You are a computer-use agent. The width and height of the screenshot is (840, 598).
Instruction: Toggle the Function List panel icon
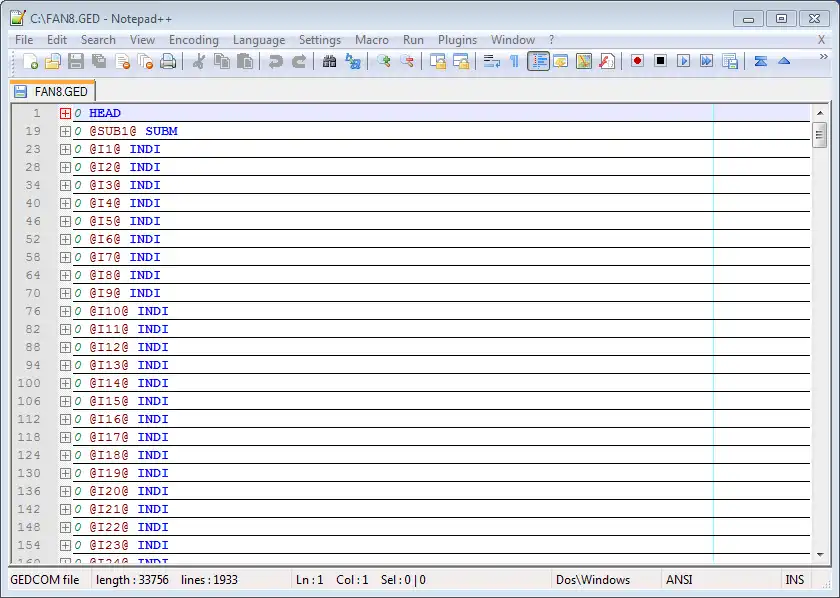606,62
